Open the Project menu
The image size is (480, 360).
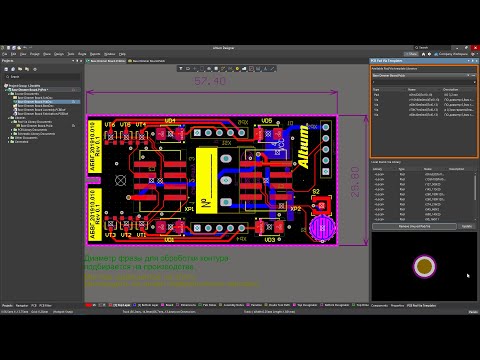35,54
